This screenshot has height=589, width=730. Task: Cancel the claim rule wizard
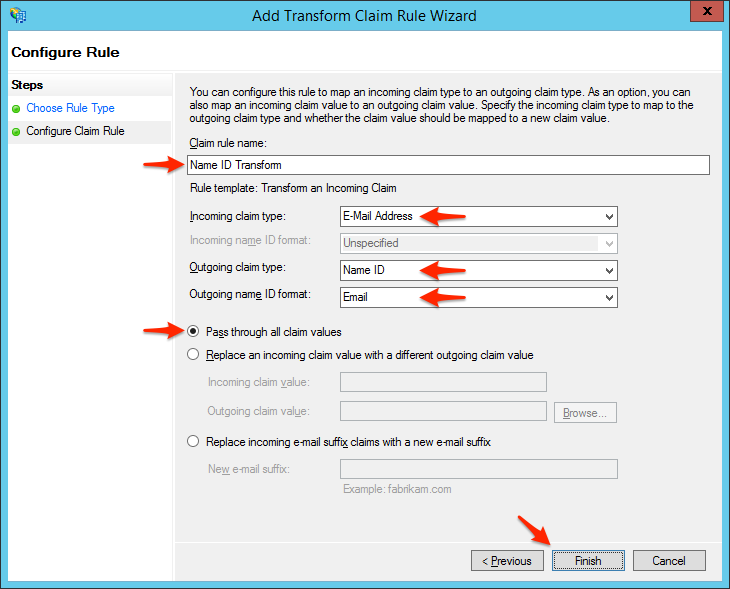pyautogui.click(x=669, y=561)
